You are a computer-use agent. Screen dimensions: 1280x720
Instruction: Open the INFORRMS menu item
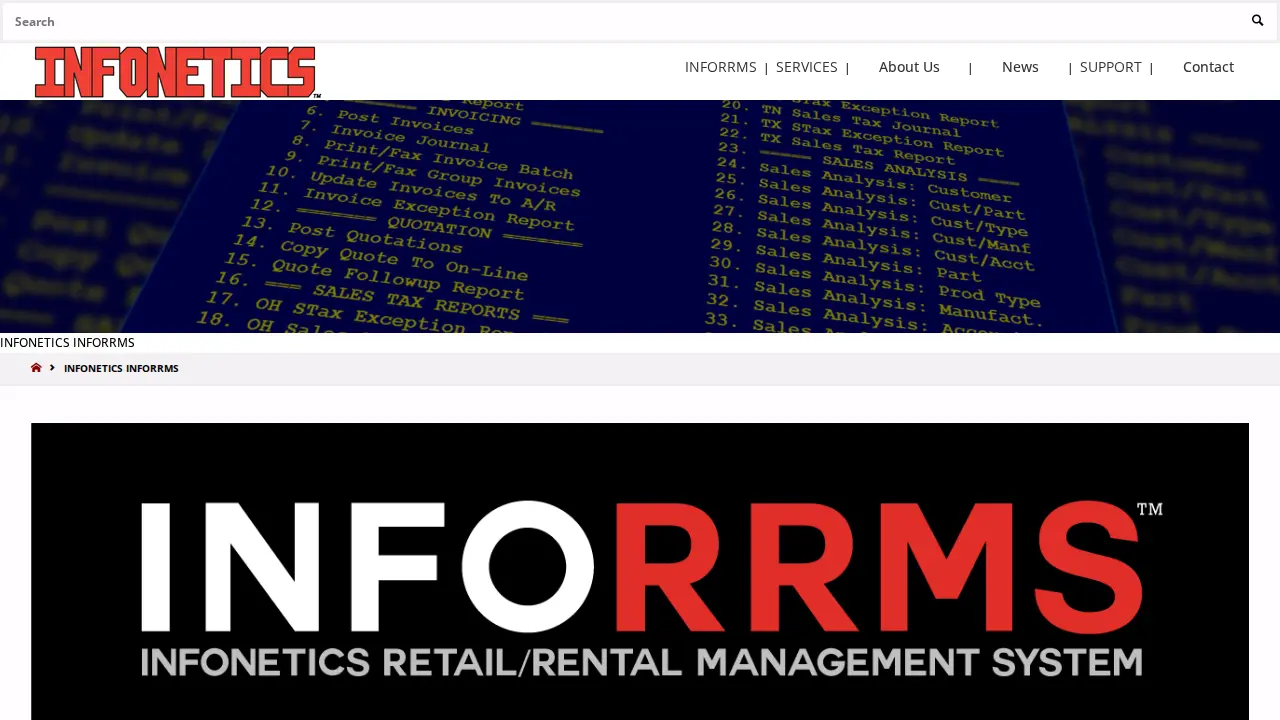pos(720,67)
